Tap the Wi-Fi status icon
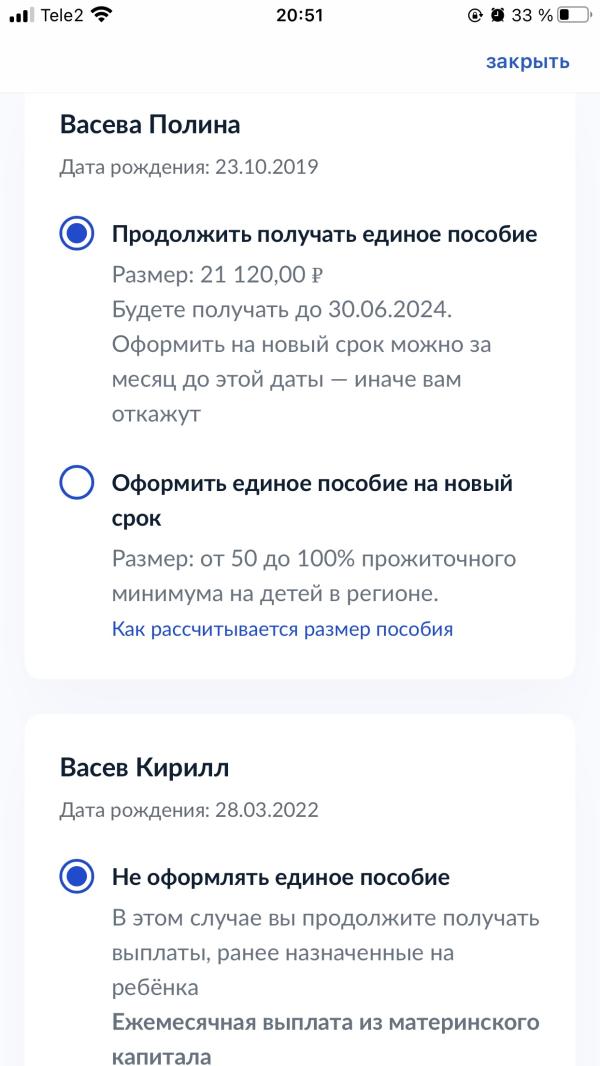The height and width of the screenshot is (1066, 600). pos(102,15)
